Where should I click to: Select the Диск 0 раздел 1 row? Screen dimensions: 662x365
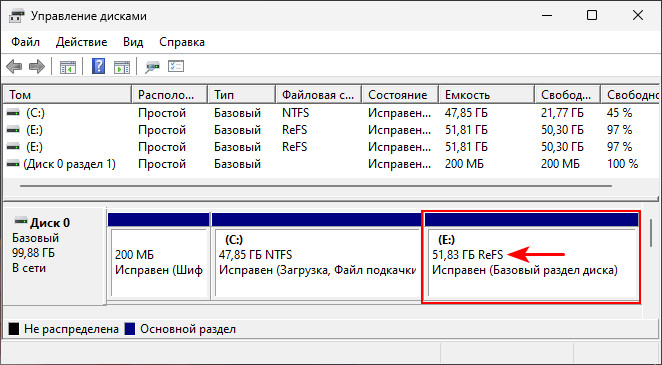click(331, 164)
